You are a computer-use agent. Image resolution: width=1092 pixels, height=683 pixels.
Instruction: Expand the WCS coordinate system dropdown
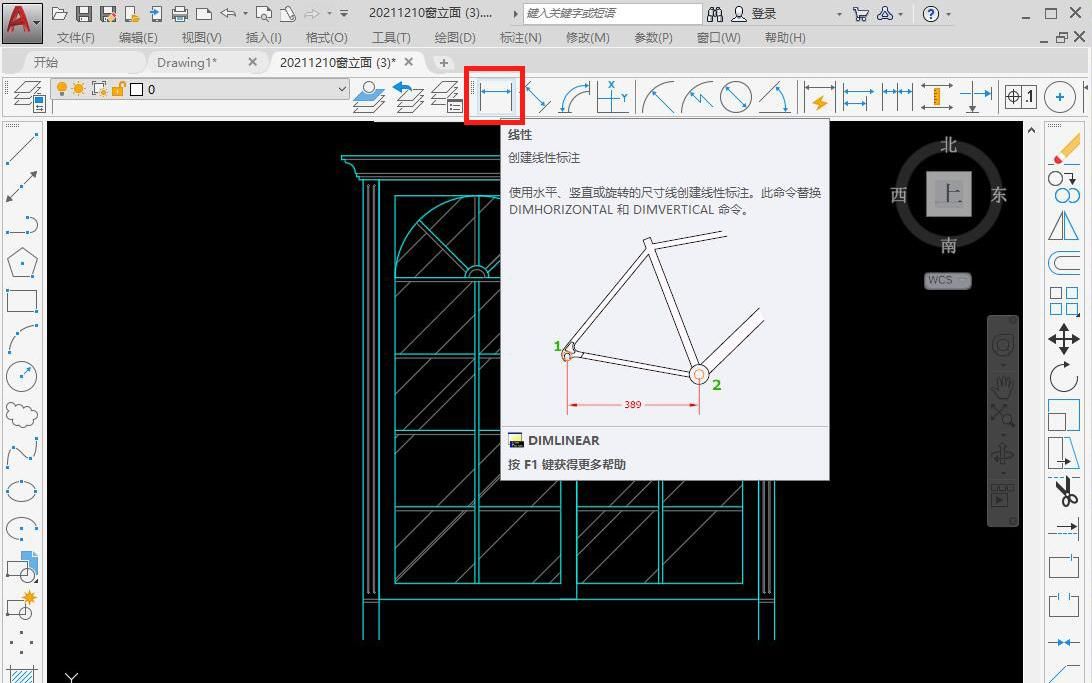point(947,280)
